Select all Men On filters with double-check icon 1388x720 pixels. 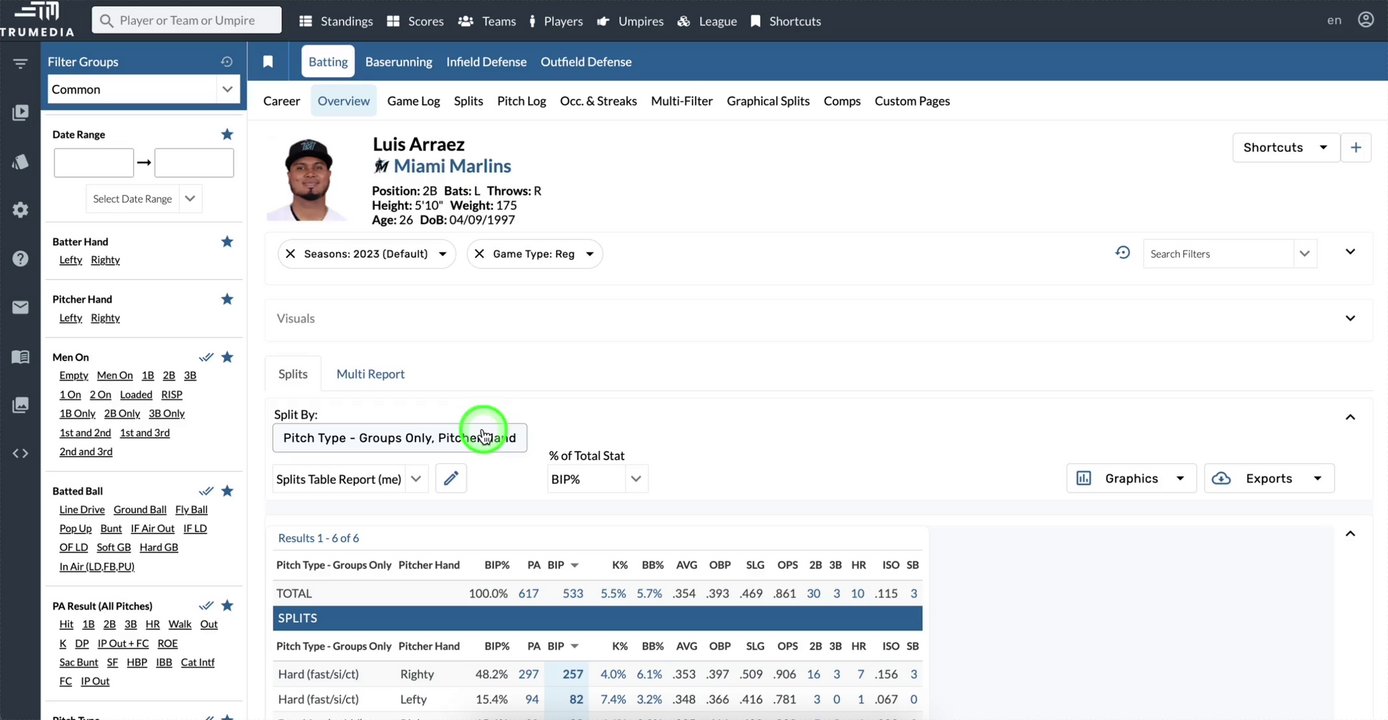206,357
